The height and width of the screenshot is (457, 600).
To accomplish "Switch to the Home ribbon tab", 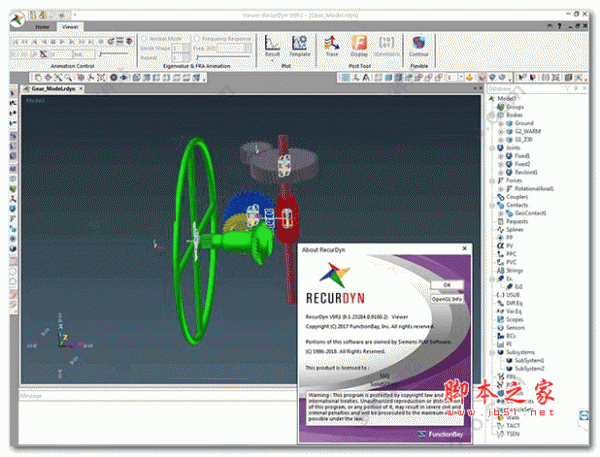I will point(42,27).
